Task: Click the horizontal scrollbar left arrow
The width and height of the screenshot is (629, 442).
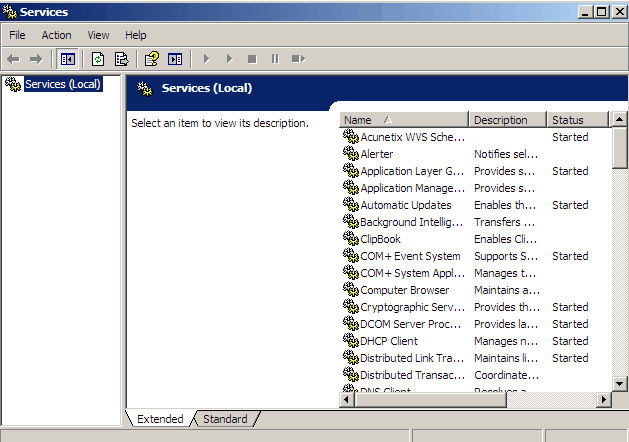Action: point(347,399)
